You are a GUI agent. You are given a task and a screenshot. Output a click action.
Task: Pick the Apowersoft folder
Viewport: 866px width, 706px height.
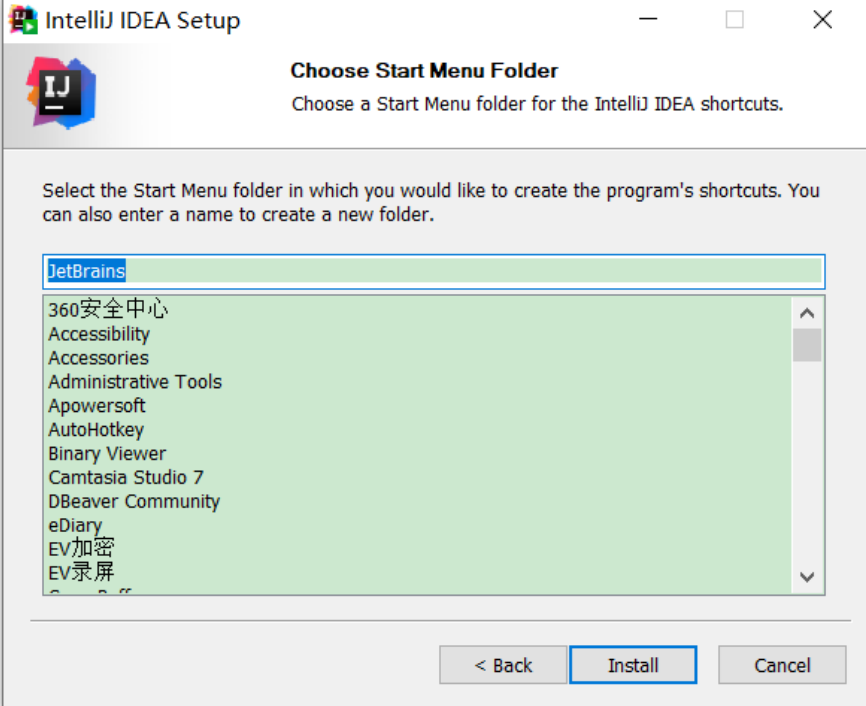tap(97, 405)
